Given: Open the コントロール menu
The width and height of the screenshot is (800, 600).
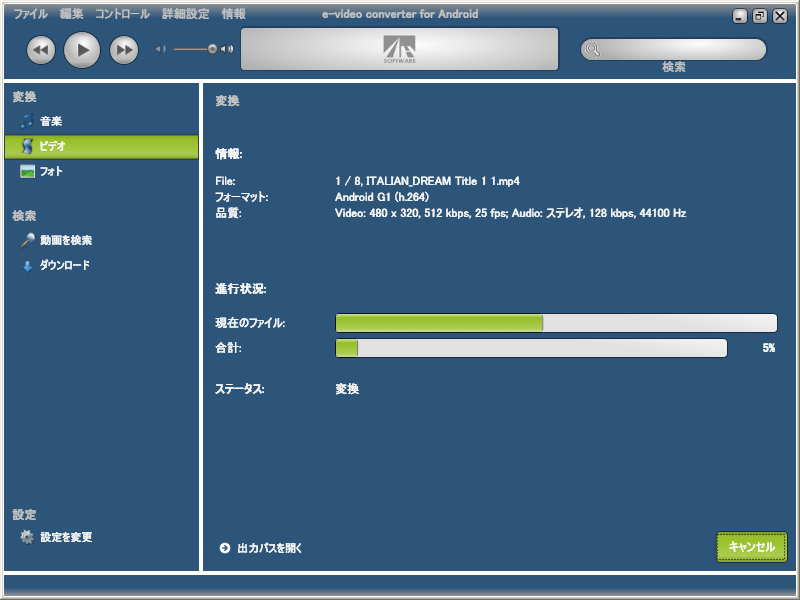Looking at the screenshot, I should (122, 14).
